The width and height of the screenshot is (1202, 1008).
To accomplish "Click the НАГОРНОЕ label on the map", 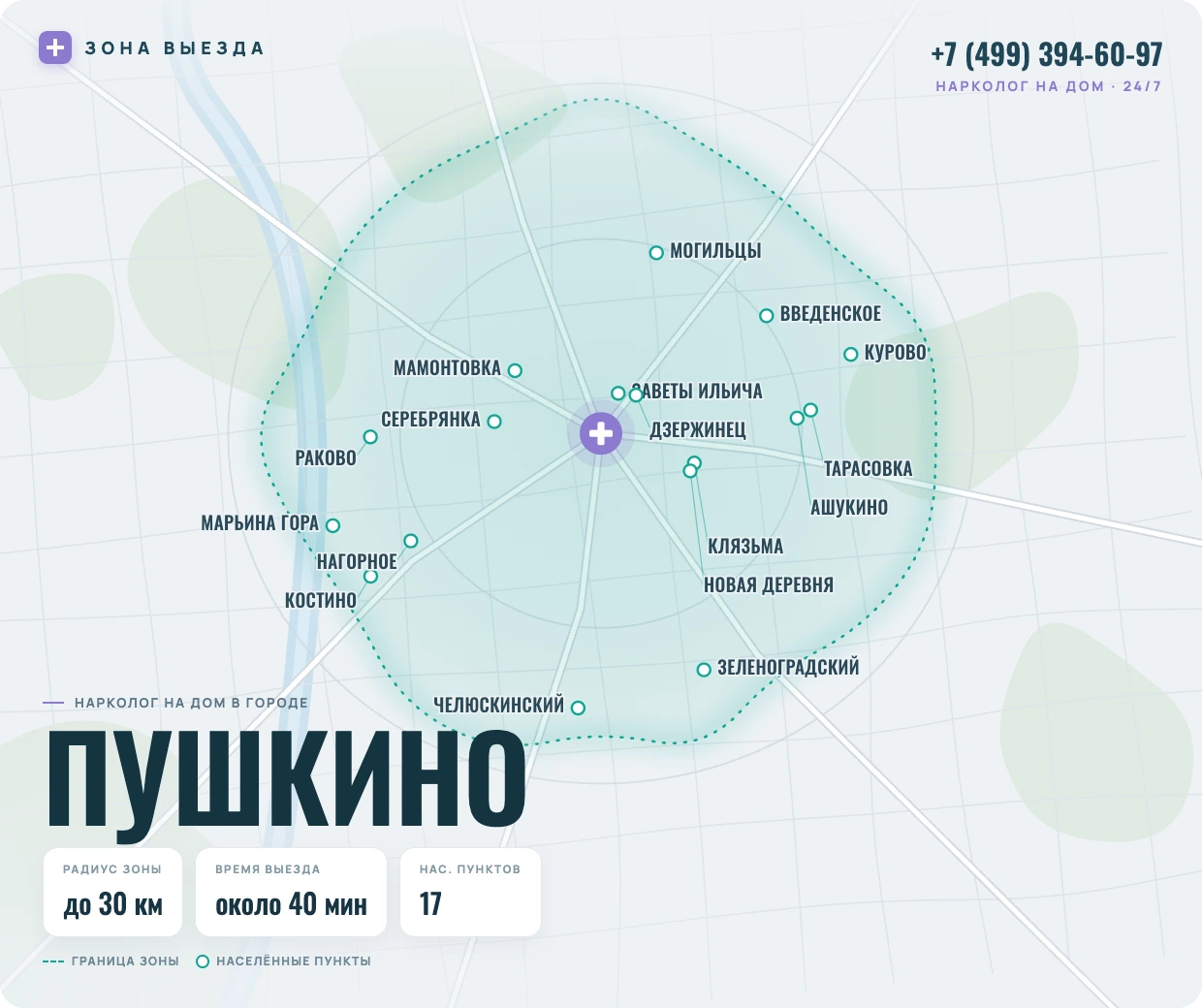I will [x=357, y=562].
